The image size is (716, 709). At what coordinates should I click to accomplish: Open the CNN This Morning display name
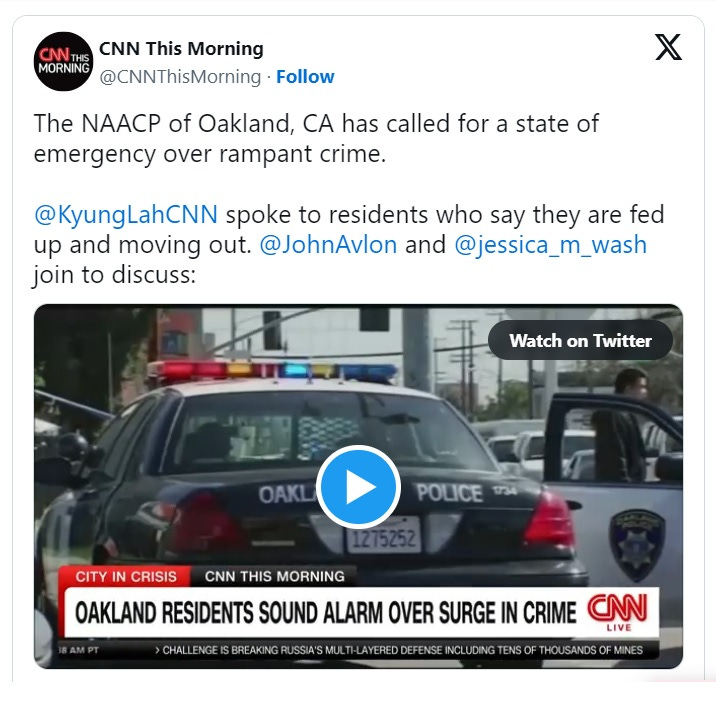coord(181,48)
